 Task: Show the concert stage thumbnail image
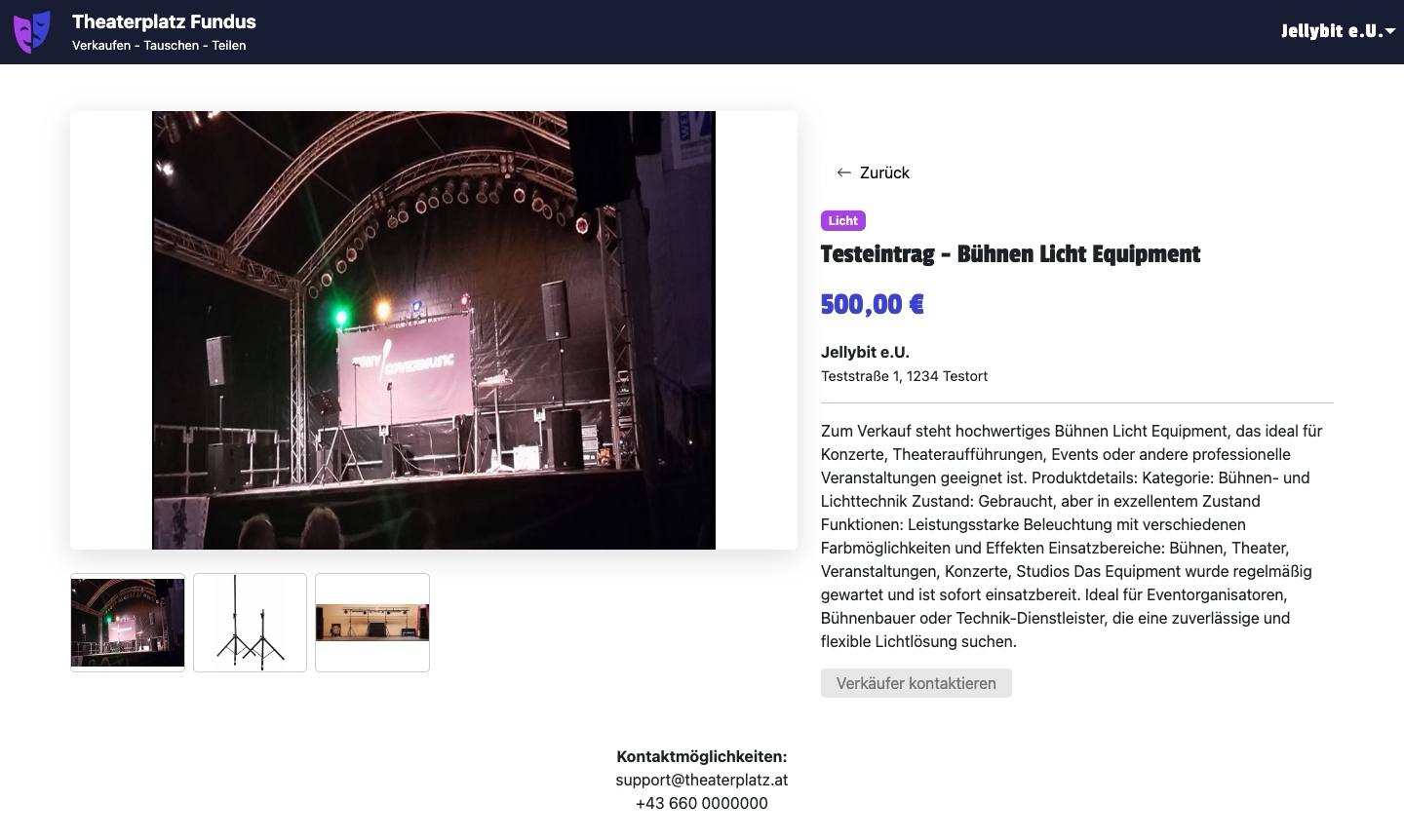coord(128,623)
